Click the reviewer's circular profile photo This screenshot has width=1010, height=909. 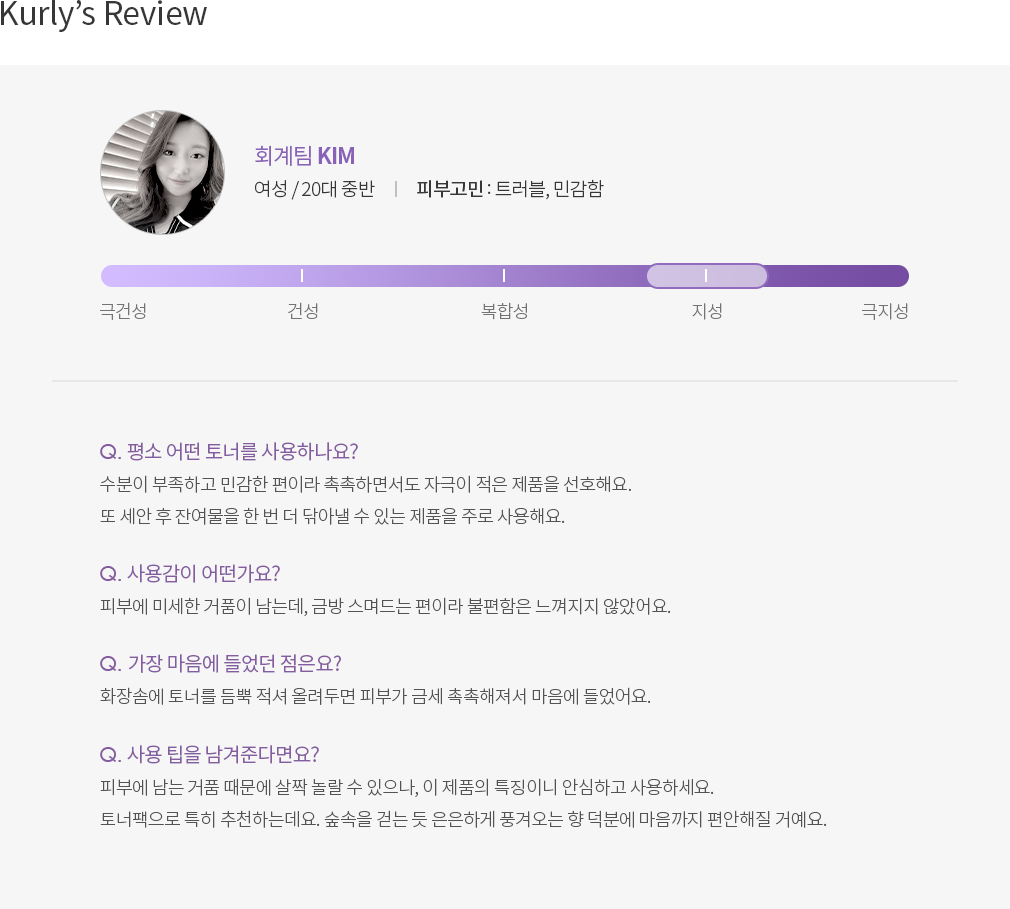(x=162, y=173)
